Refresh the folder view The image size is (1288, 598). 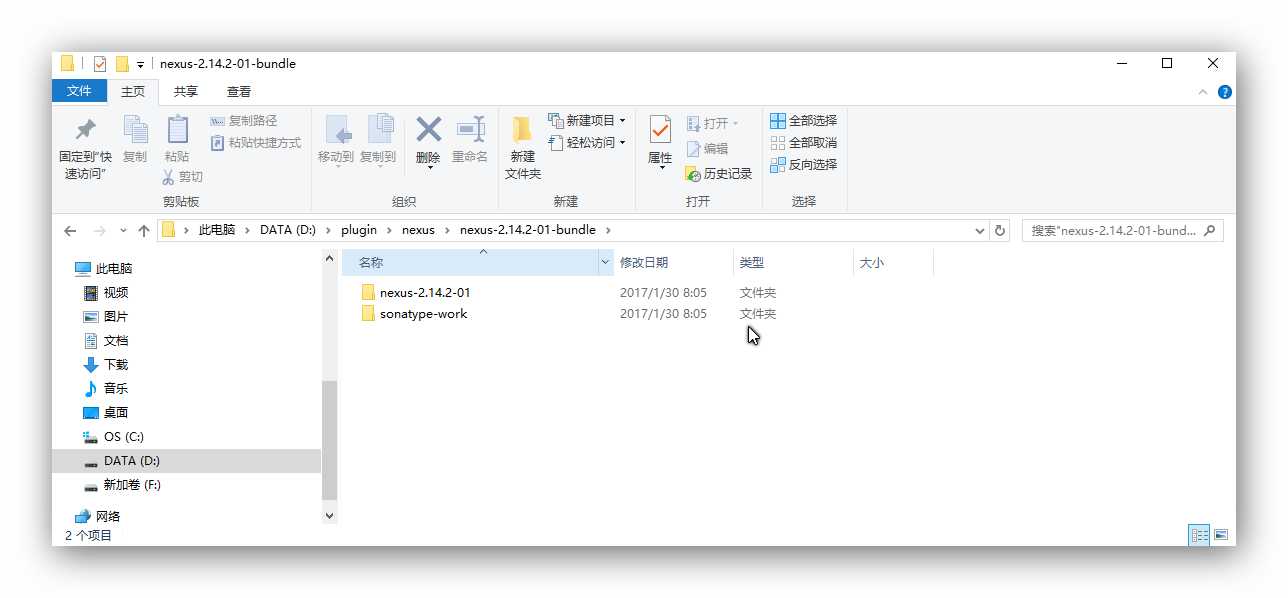[x=1000, y=230]
